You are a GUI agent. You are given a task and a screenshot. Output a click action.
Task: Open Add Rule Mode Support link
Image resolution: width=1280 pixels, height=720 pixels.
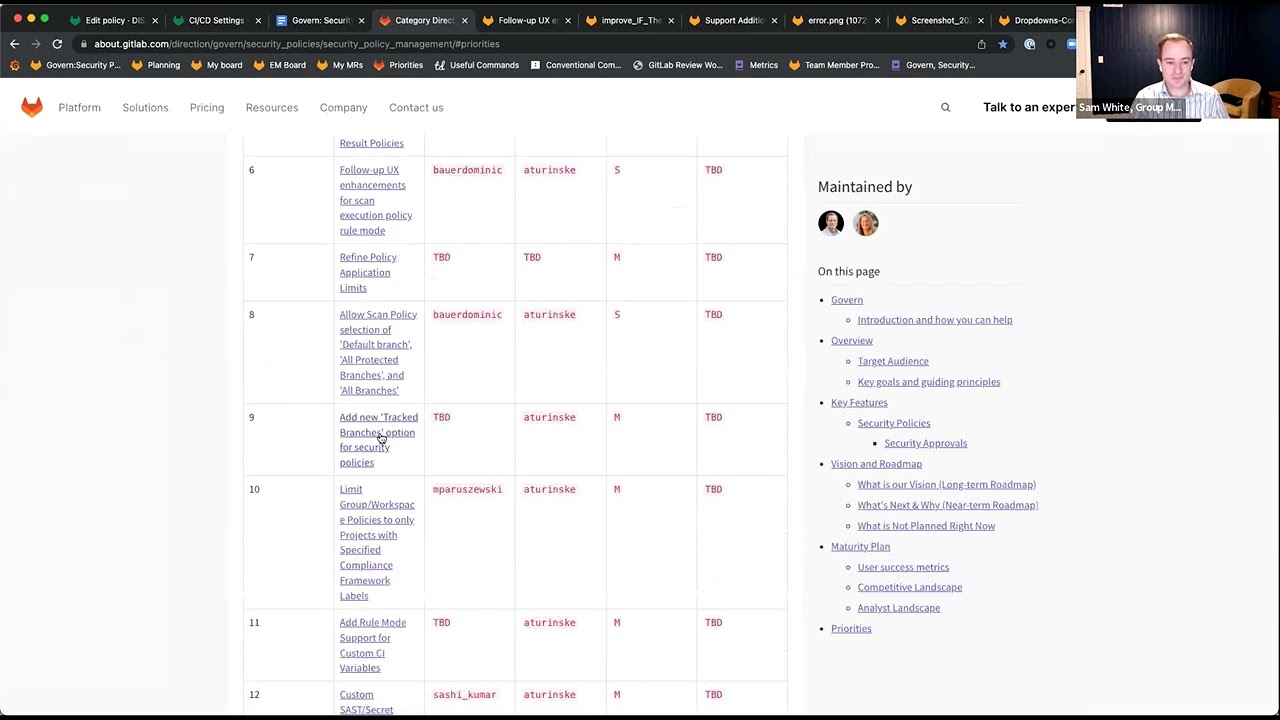pos(372,645)
